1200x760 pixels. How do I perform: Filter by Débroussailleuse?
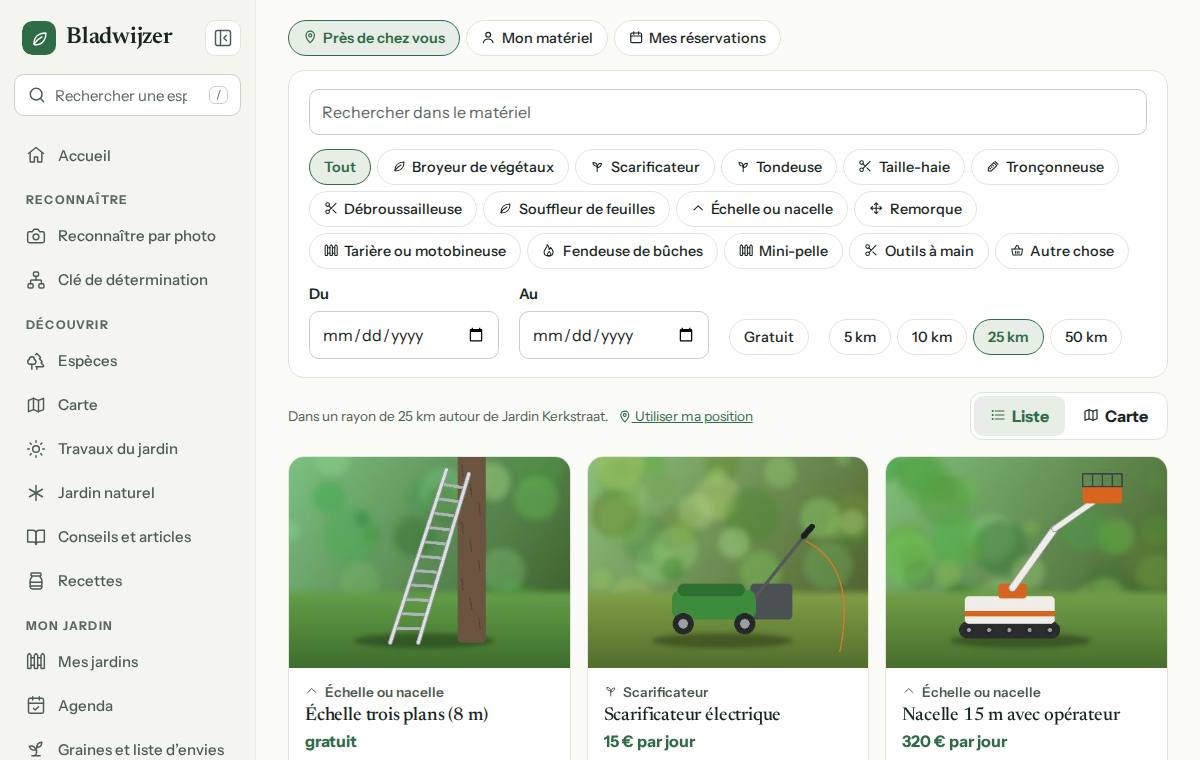click(393, 209)
